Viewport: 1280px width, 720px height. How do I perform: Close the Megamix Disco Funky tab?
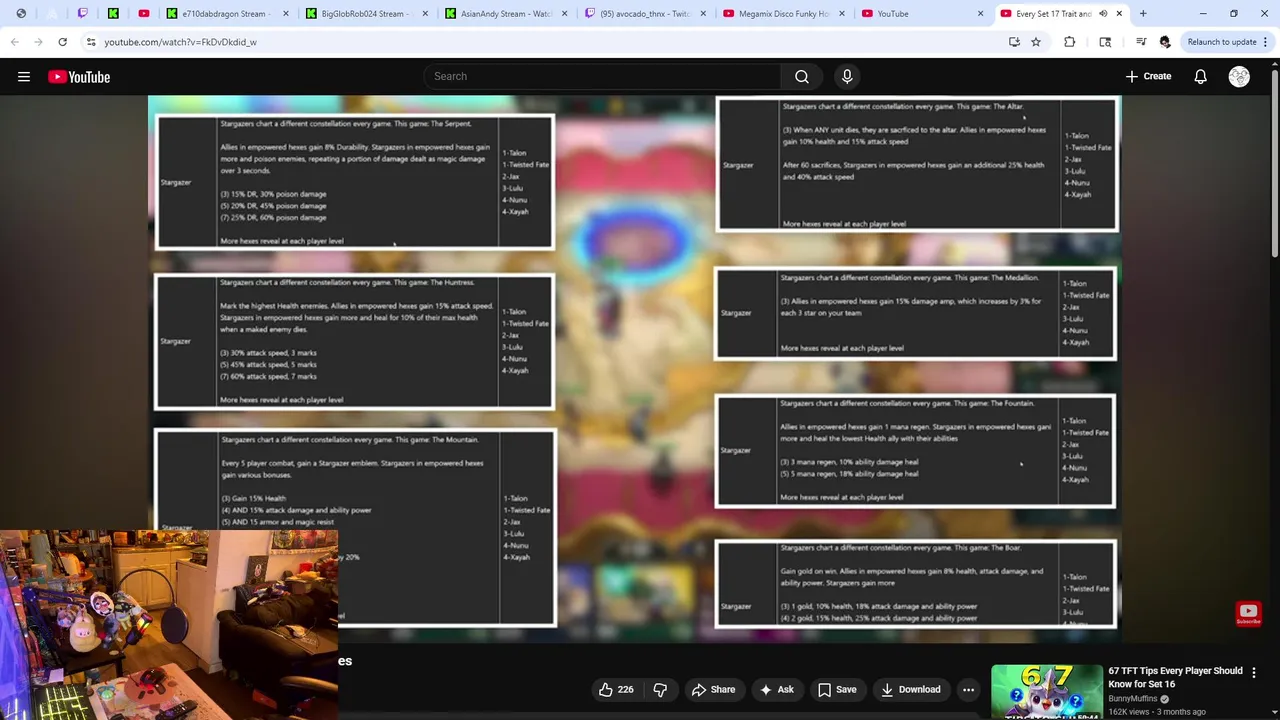[x=841, y=14]
